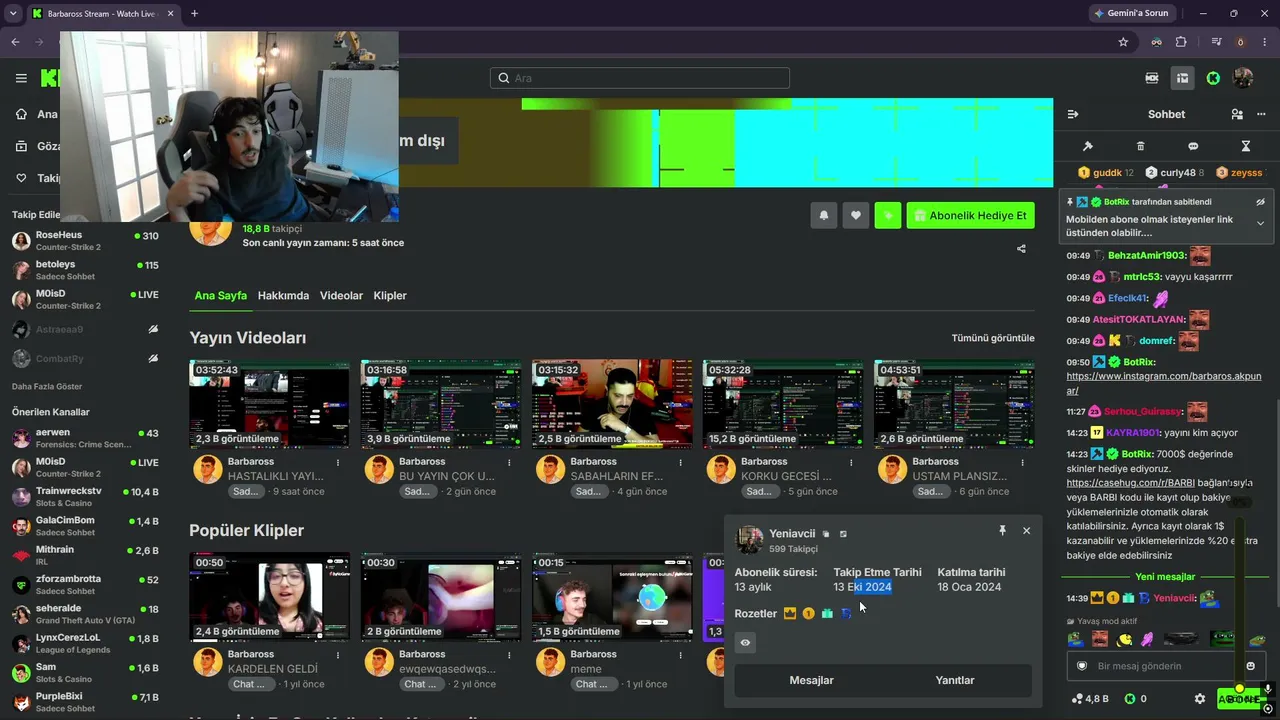Open options menu for KORKU GECESİ video
Image resolution: width=1280 pixels, height=720 pixels.
tap(851, 462)
